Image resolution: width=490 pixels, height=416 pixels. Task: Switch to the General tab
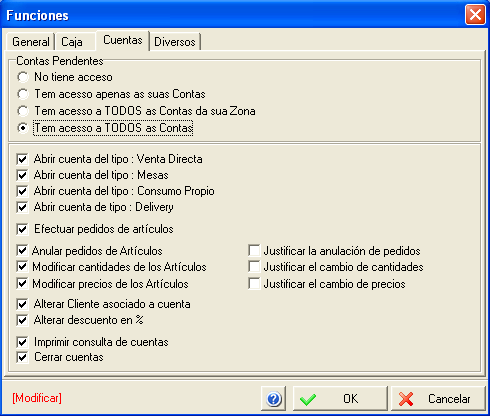coord(31,42)
